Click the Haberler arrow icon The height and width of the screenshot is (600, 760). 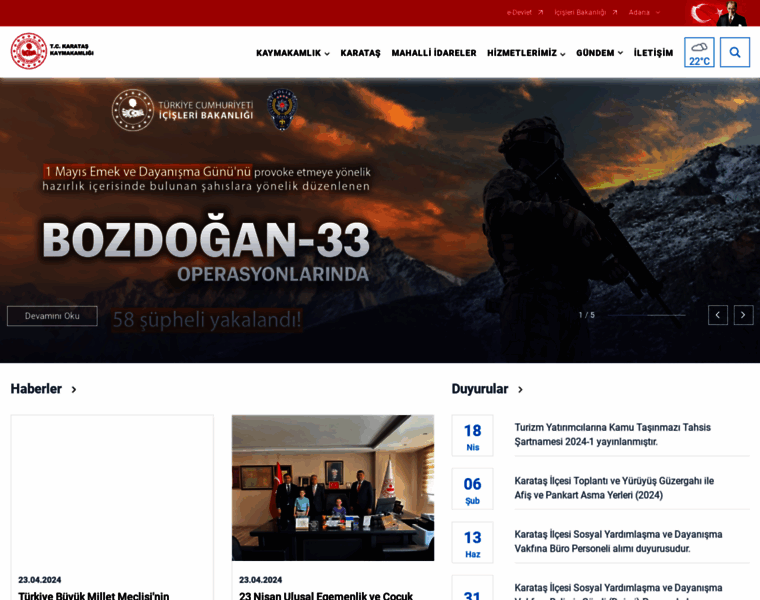[74, 389]
